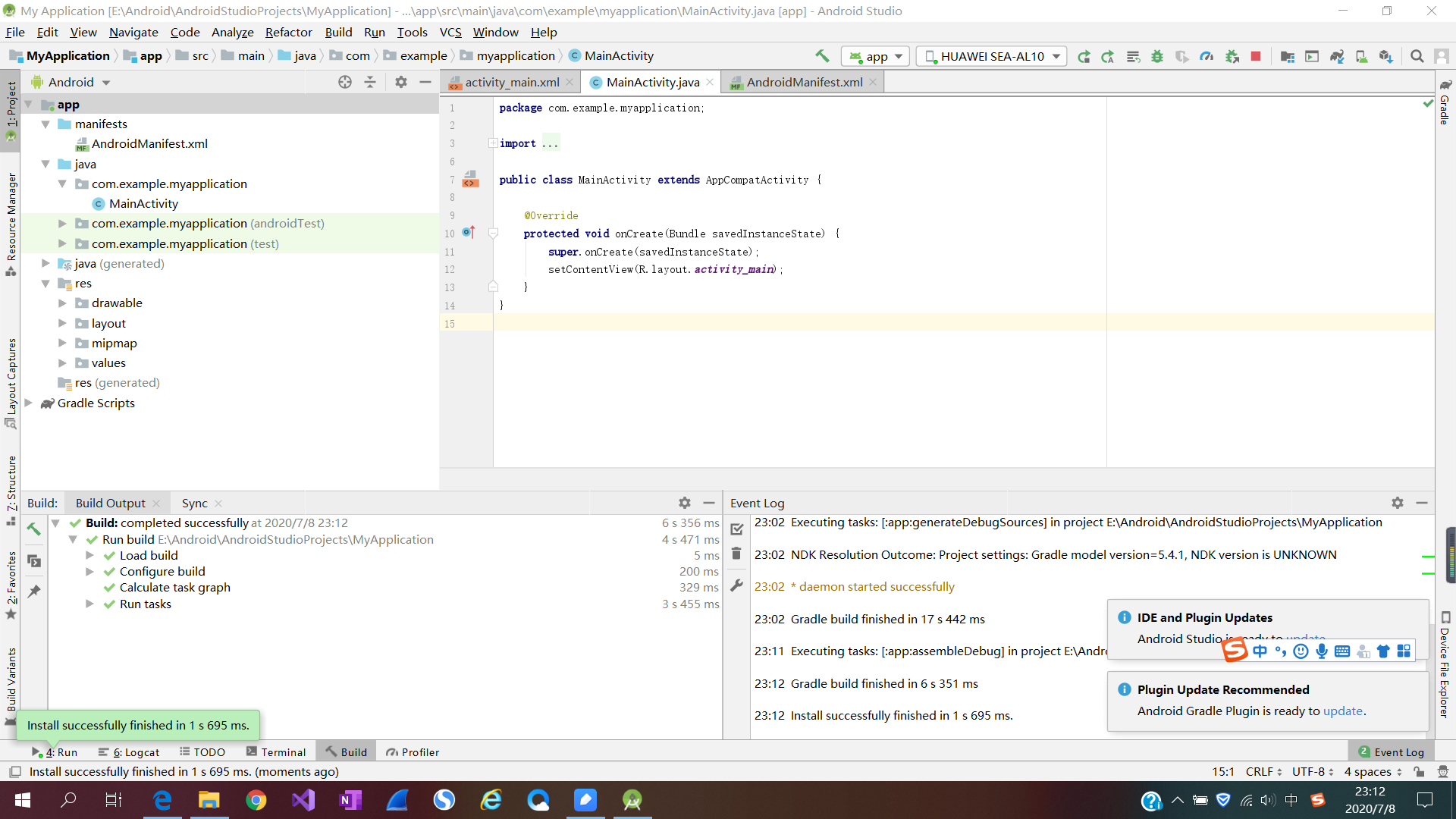Screen dimensions: 1456x819
Task: Open Project Structure icon
Action: point(1287,56)
